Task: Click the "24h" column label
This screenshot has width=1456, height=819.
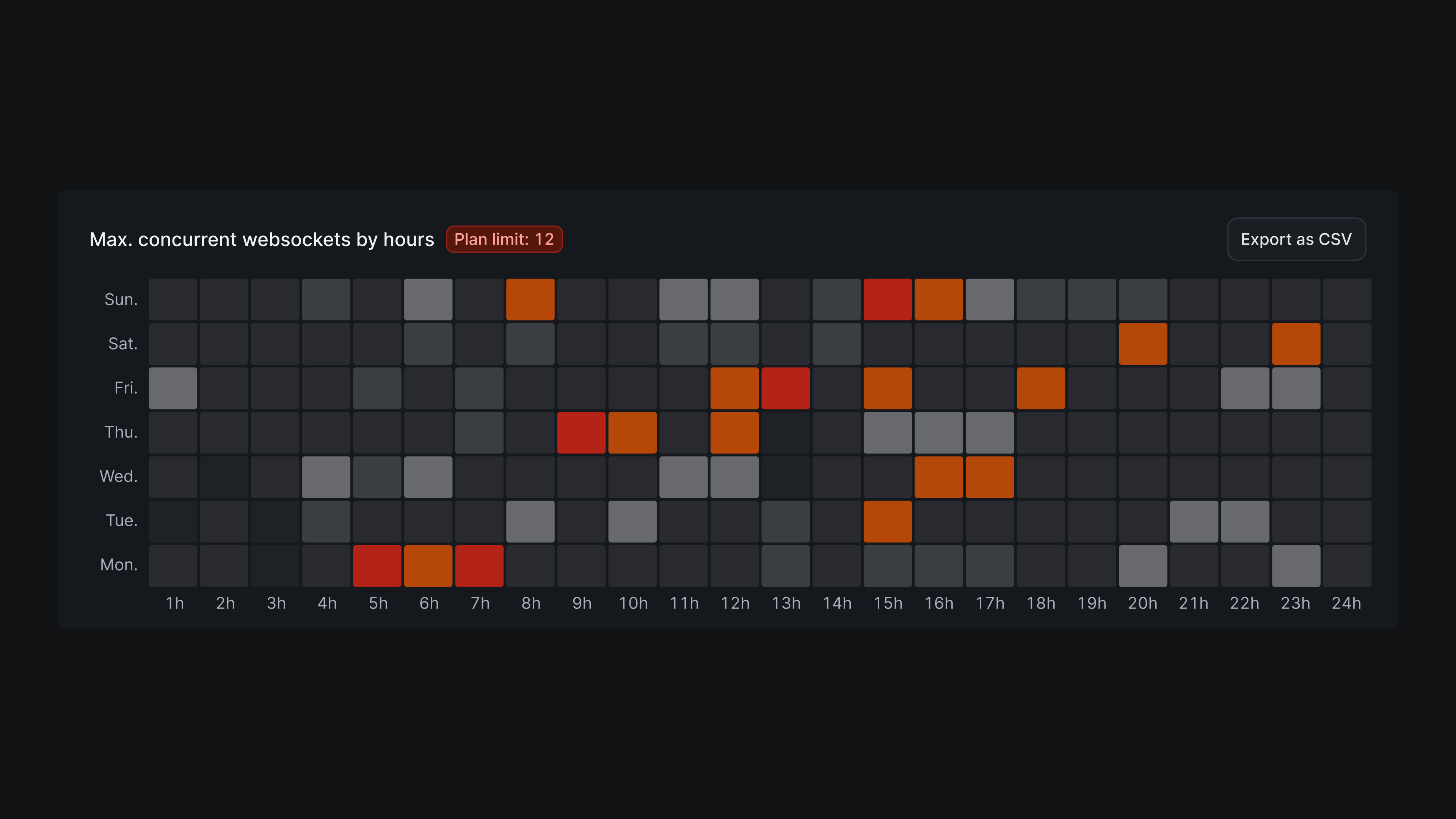Action: tap(1346, 603)
